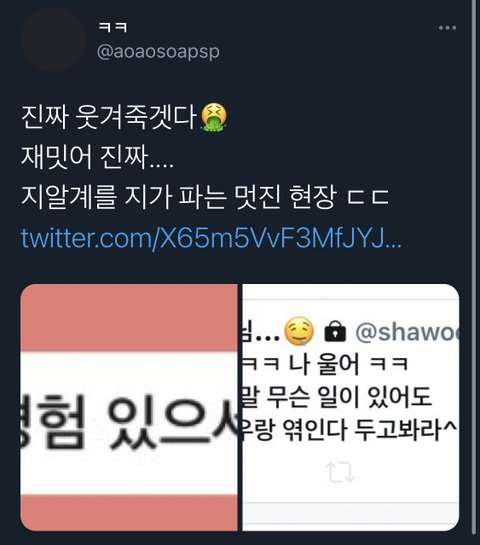
Task: Click the text ㅋㅋ 나 울어 ㅋㅋ
Action: point(325,365)
